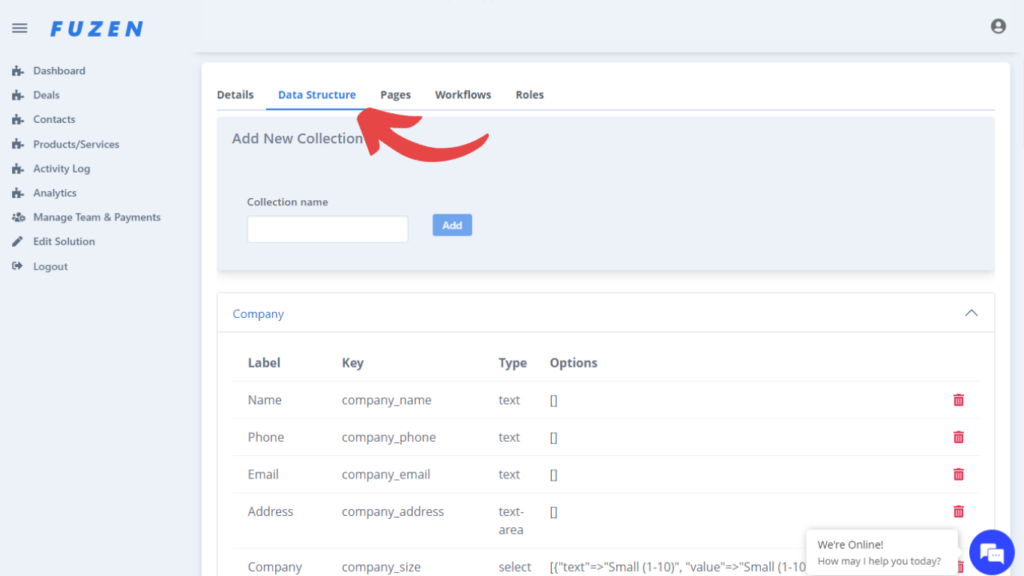Click the Add collection button
The image size is (1024, 576).
click(452, 225)
